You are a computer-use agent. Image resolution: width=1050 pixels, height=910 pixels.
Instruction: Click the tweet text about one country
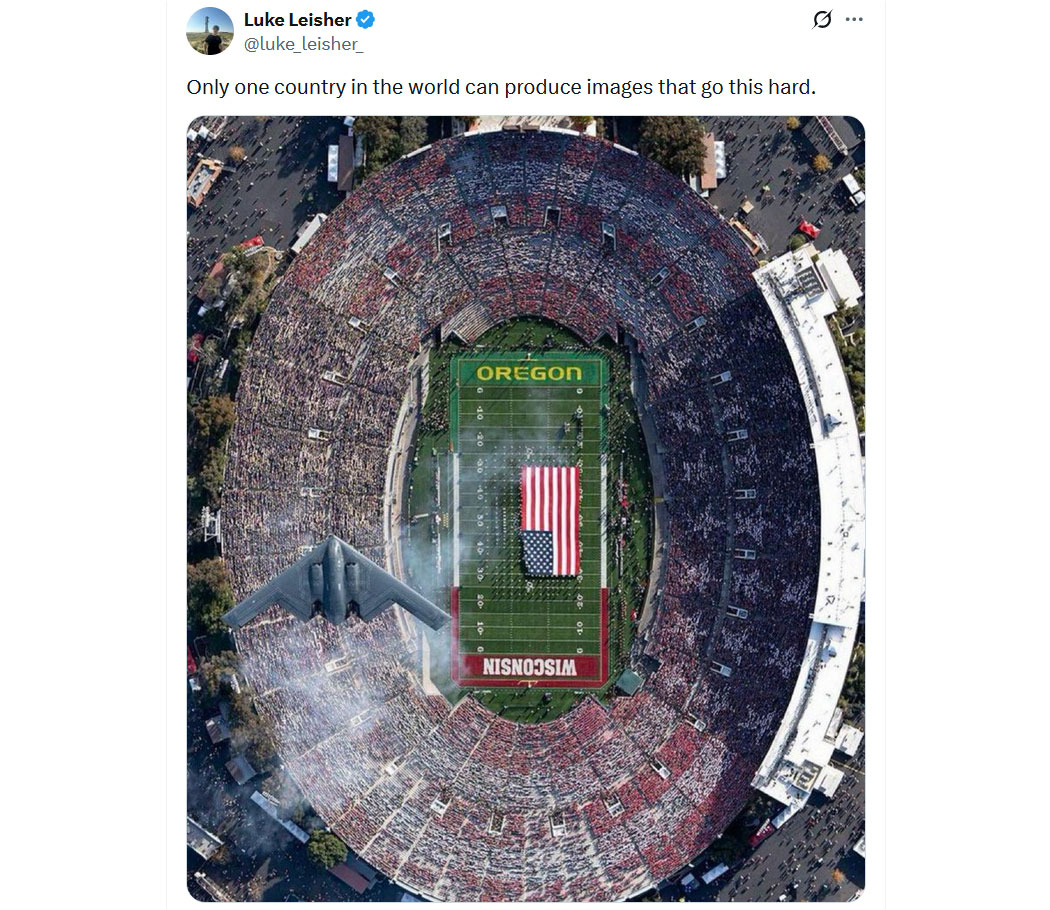(x=501, y=87)
